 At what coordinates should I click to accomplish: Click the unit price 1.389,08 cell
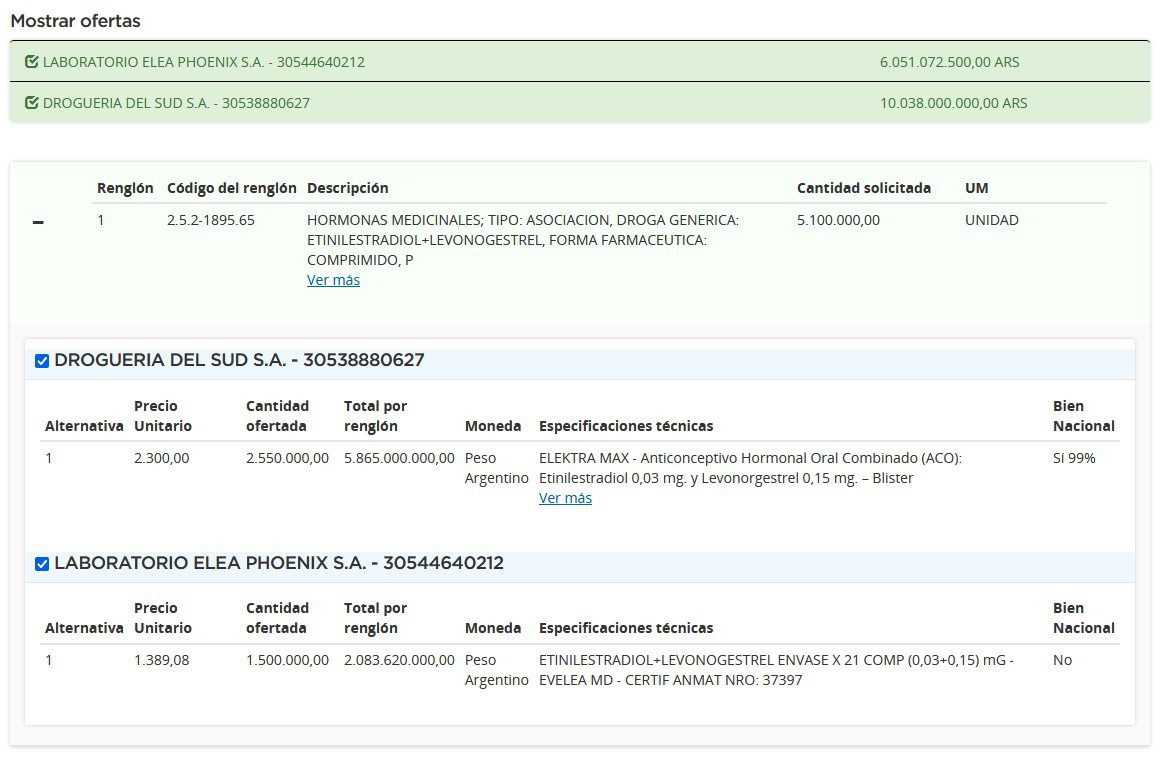[161, 660]
